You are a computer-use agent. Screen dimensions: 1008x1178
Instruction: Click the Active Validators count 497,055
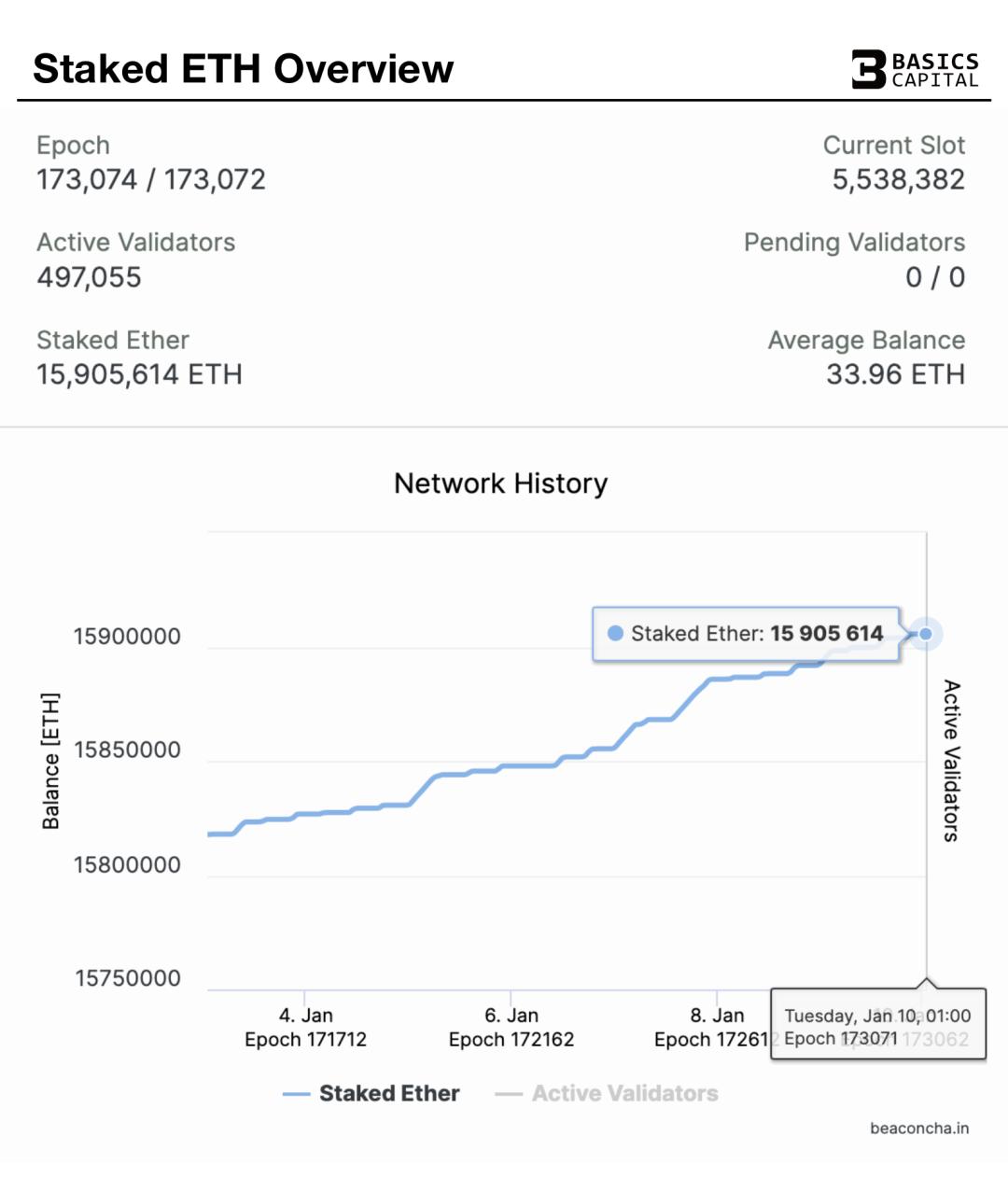(x=89, y=277)
